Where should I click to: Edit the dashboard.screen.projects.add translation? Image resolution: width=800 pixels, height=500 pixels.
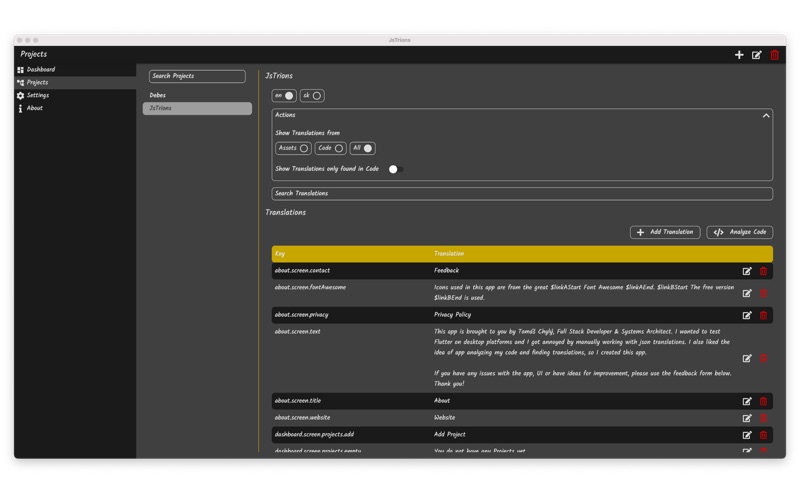pyautogui.click(x=747, y=435)
